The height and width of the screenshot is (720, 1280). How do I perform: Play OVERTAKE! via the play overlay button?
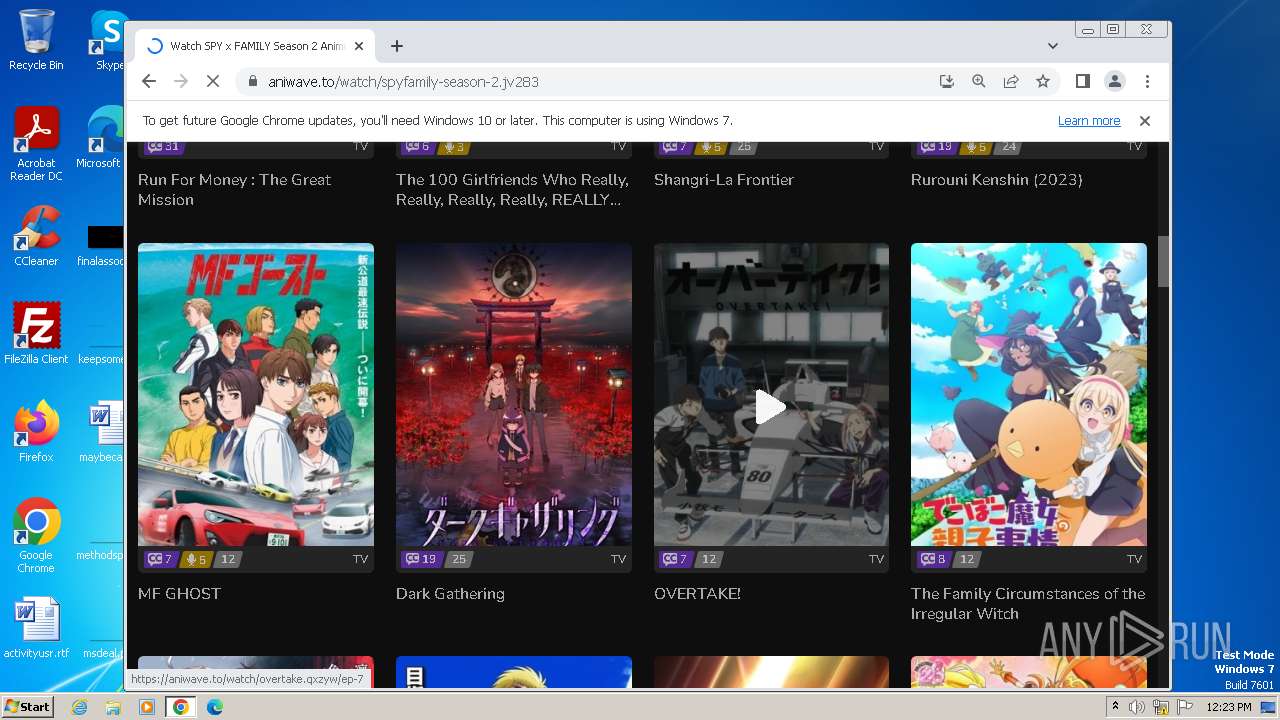pyautogui.click(x=771, y=407)
